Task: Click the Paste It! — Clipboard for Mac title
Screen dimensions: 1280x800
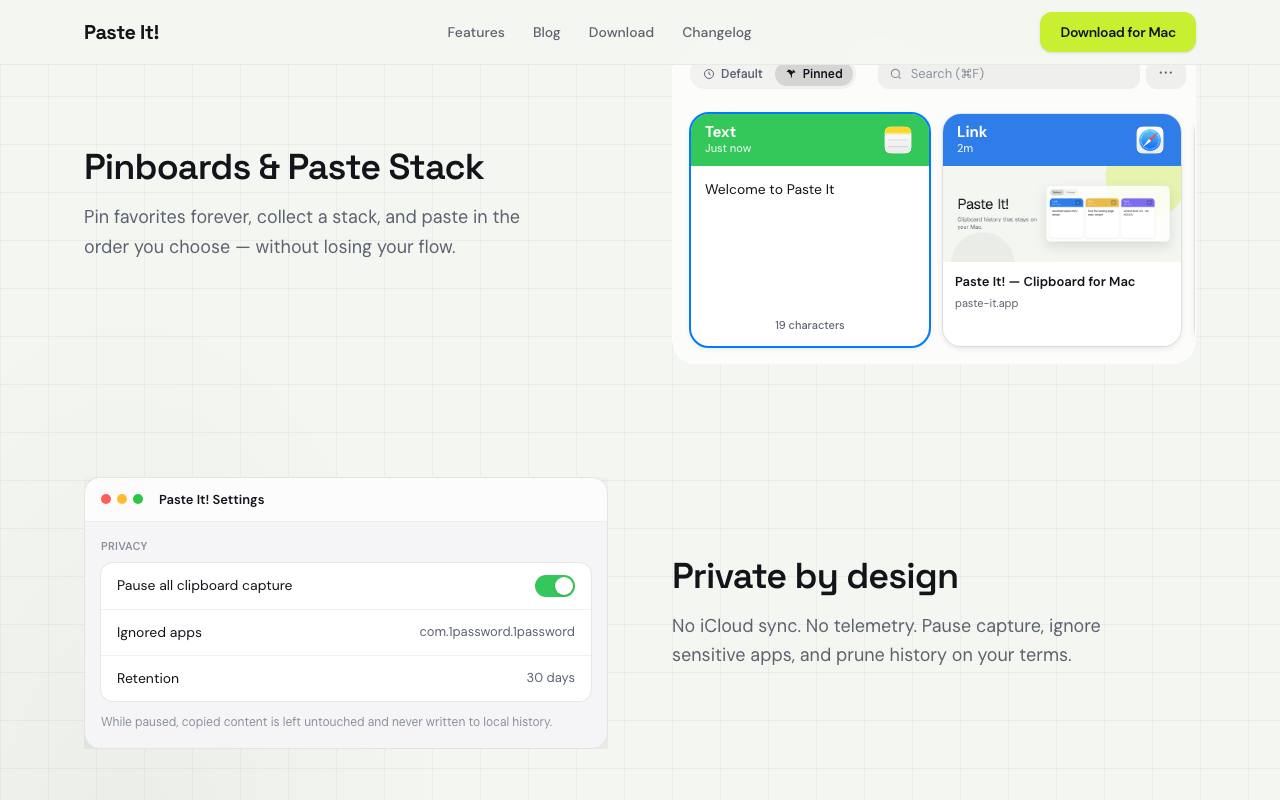Action: [x=1045, y=281]
